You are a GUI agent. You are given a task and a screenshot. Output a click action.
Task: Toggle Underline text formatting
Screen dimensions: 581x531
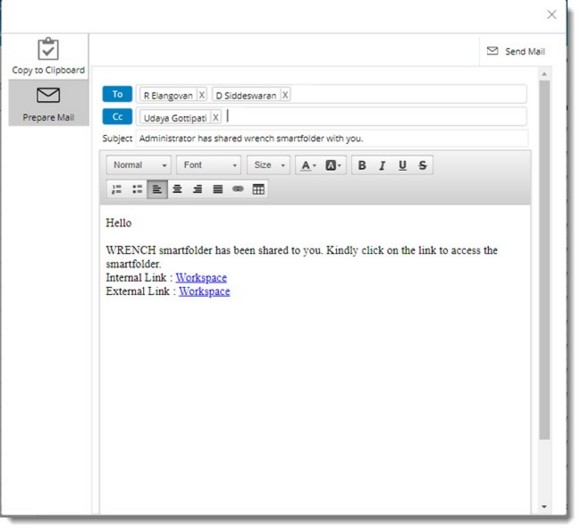[402, 166]
